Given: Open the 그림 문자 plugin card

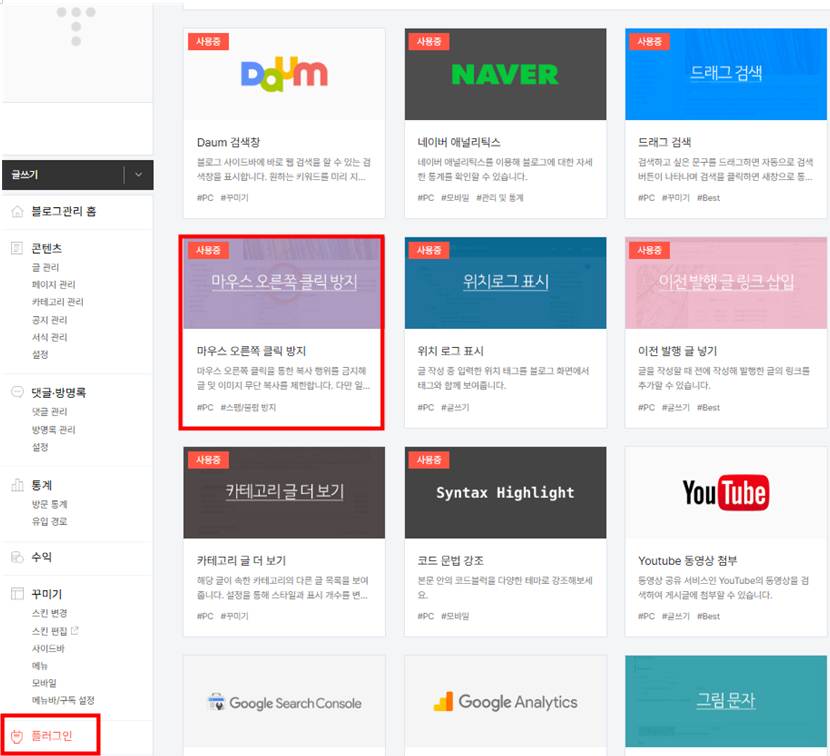Looking at the screenshot, I should pos(726,705).
